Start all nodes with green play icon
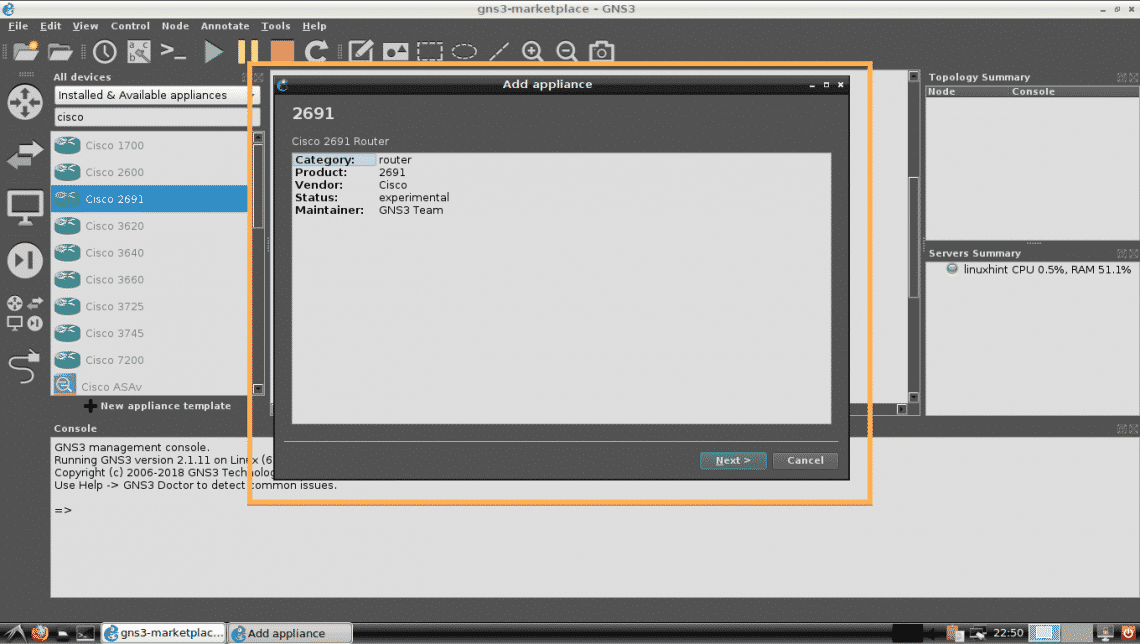The image size is (1140, 644). (x=213, y=52)
